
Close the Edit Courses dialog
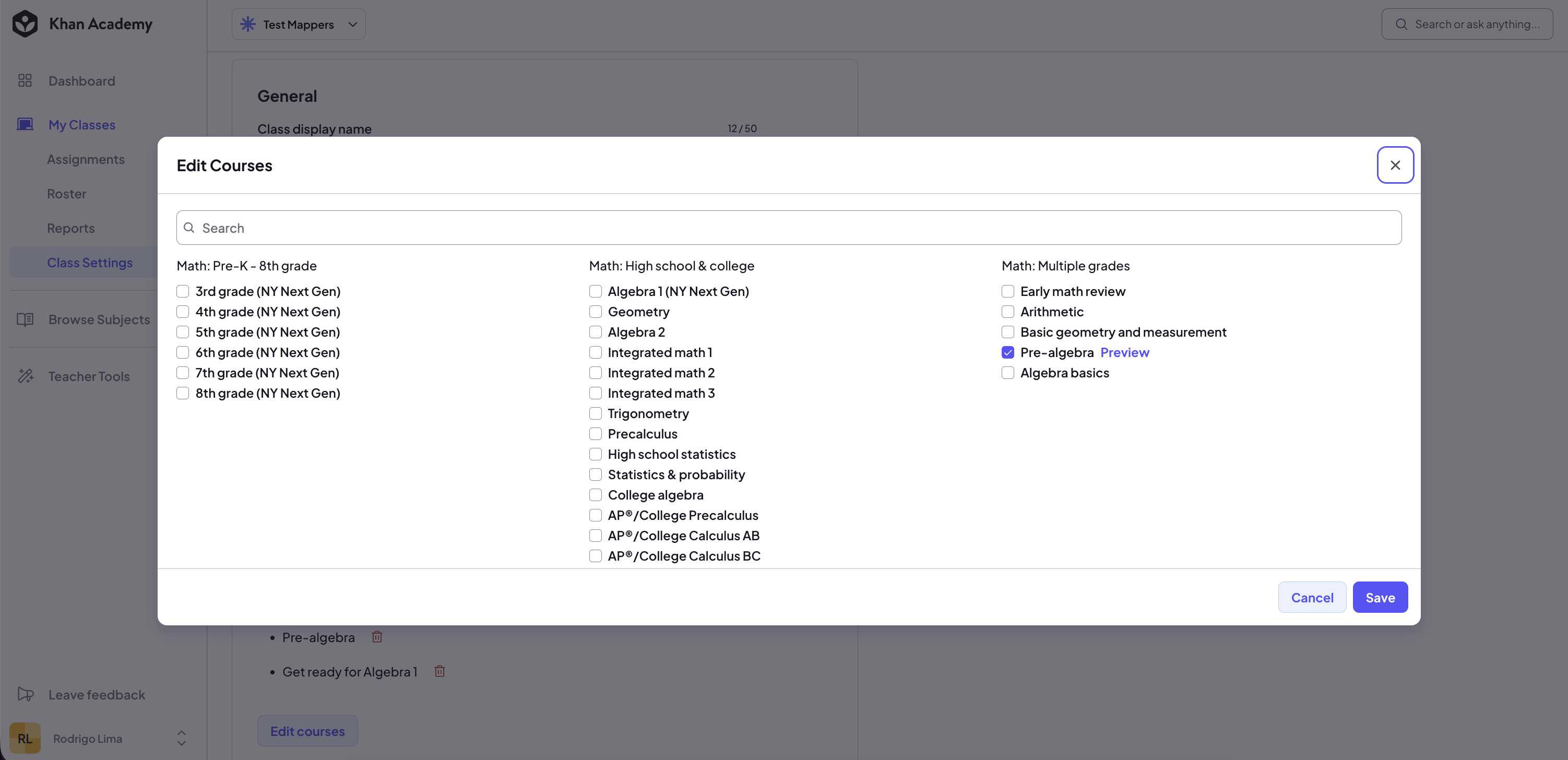pyautogui.click(x=1395, y=165)
